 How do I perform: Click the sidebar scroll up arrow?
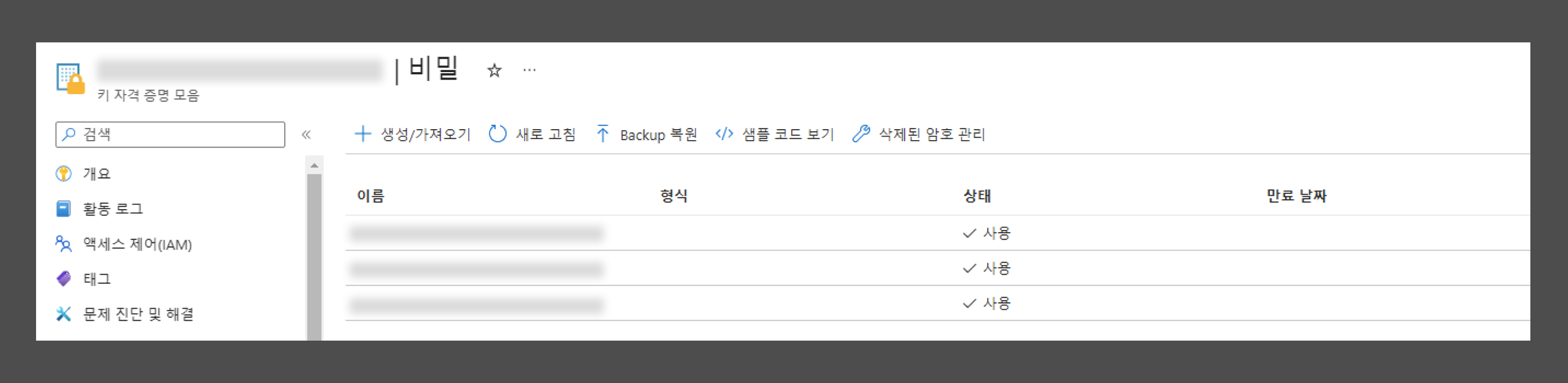tap(314, 166)
